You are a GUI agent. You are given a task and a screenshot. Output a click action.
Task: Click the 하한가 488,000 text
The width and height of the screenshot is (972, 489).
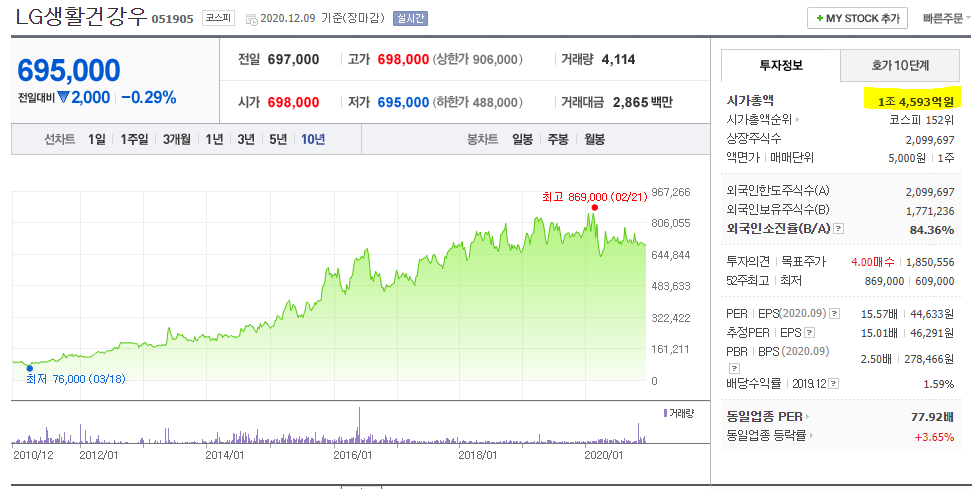point(477,102)
